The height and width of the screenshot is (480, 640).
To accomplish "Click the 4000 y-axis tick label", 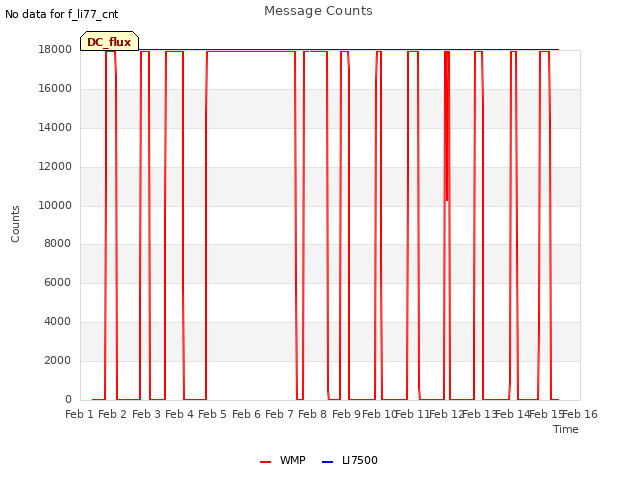I will tap(58, 322).
